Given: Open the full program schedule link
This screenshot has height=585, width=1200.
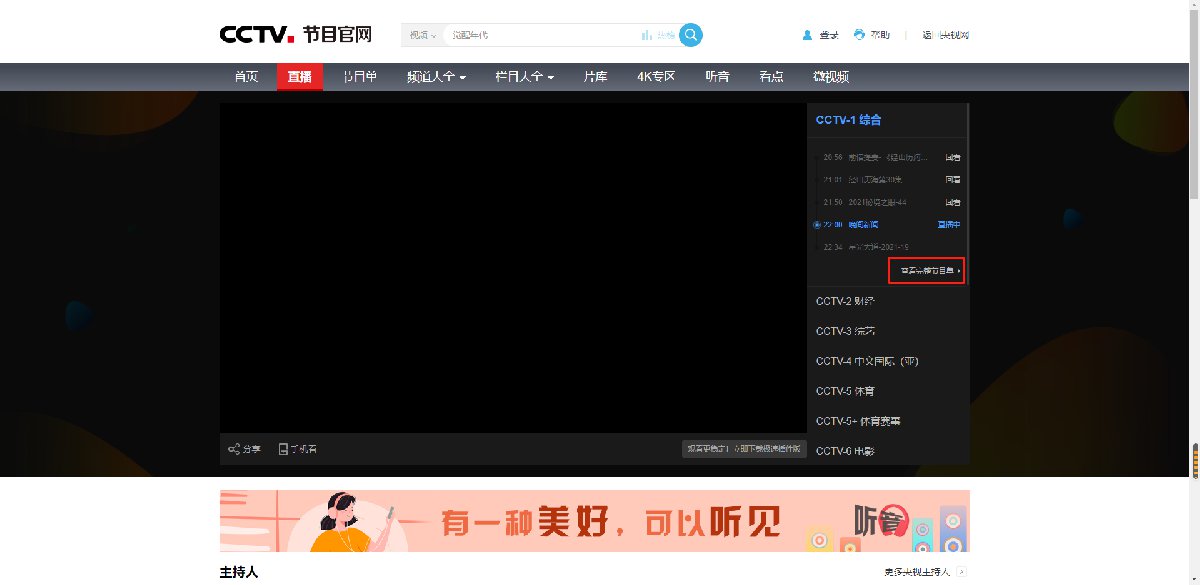Looking at the screenshot, I should [926, 270].
